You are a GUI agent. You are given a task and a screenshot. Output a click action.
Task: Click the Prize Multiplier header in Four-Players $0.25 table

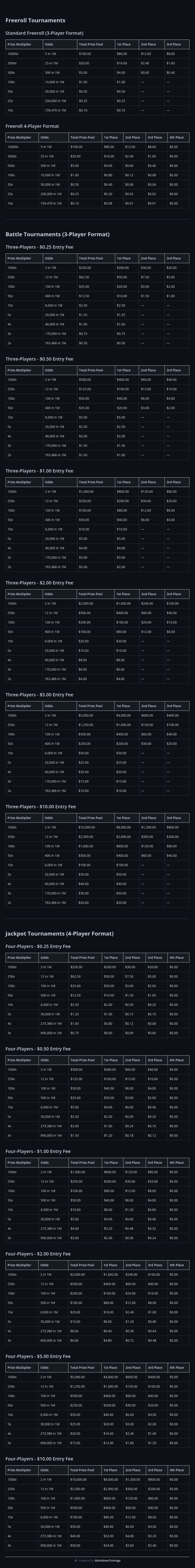[x=22, y=957]
